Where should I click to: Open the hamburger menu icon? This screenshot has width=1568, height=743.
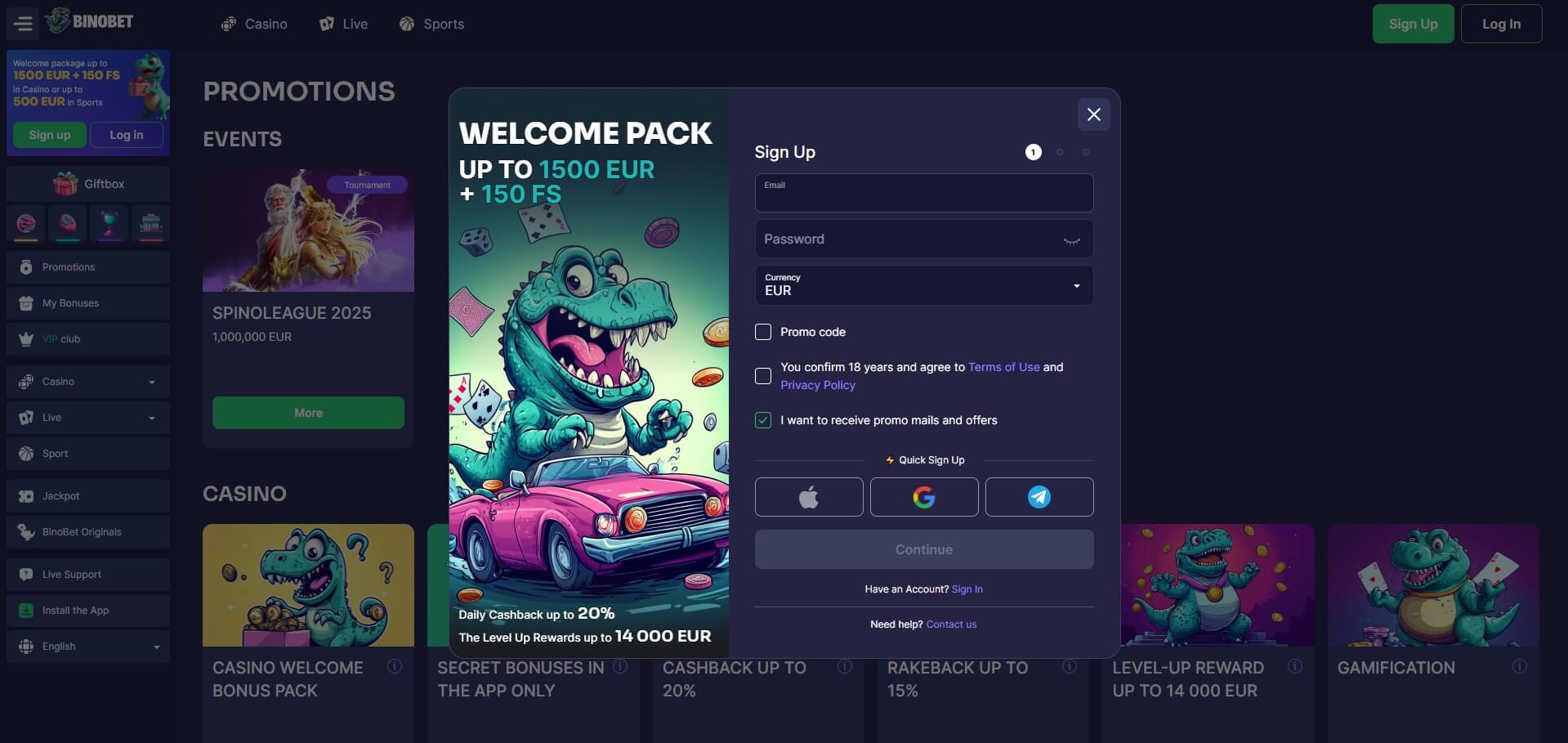[24, 24]
